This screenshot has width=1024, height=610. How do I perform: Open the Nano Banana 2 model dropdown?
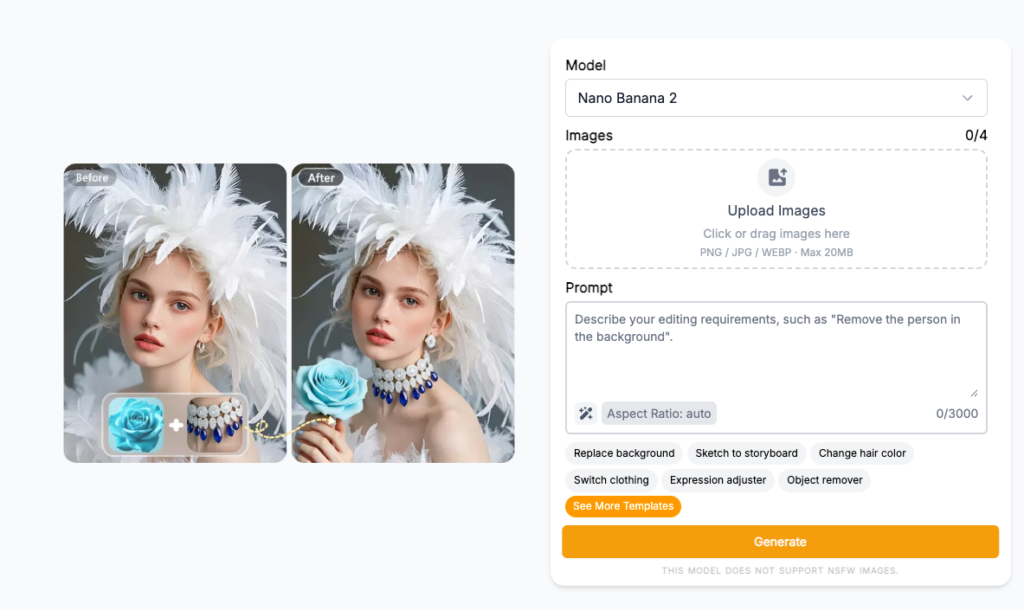[x=775, y=98]
